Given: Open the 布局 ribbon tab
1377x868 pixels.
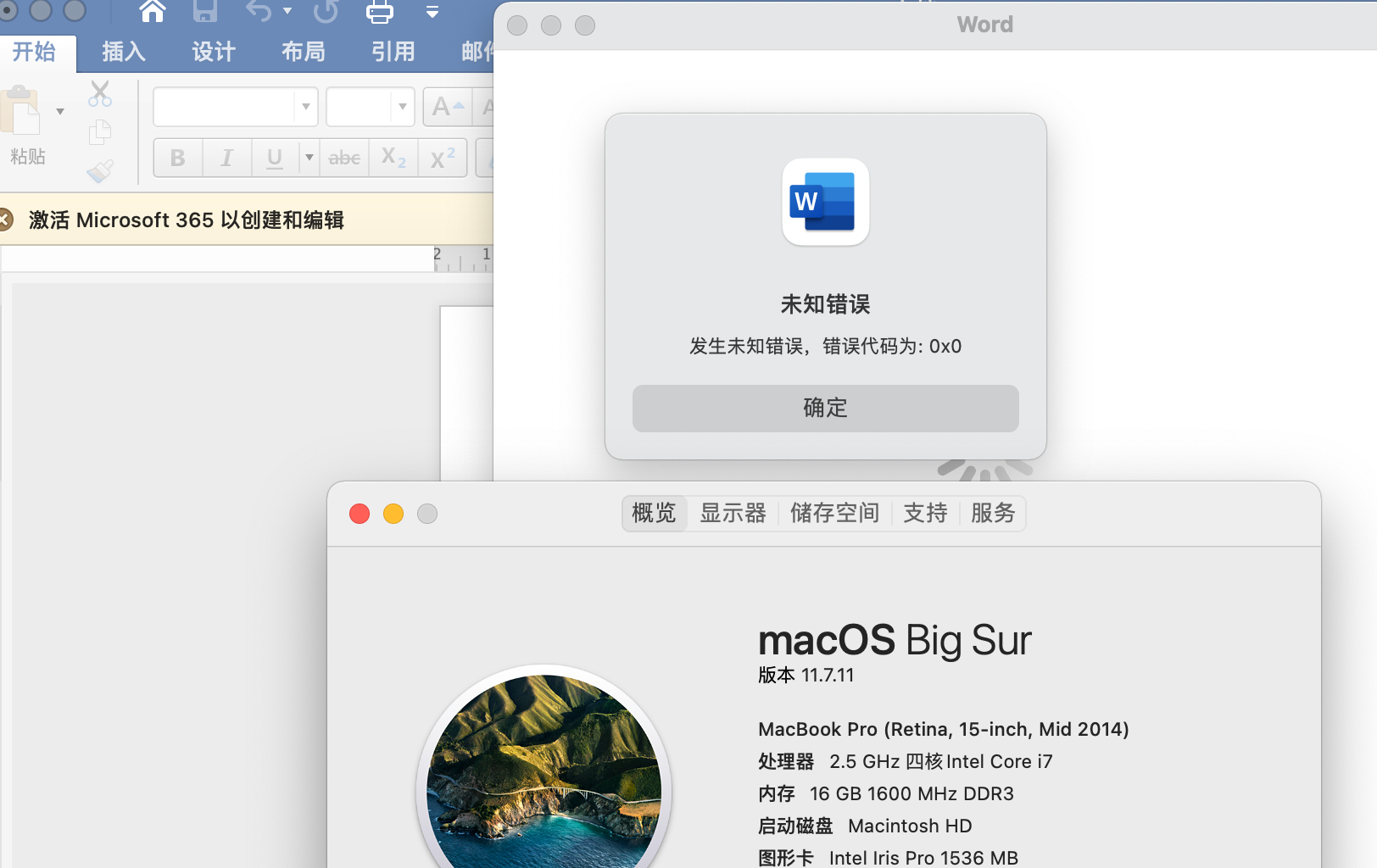Looking at the screenshot, I should 304,52.
